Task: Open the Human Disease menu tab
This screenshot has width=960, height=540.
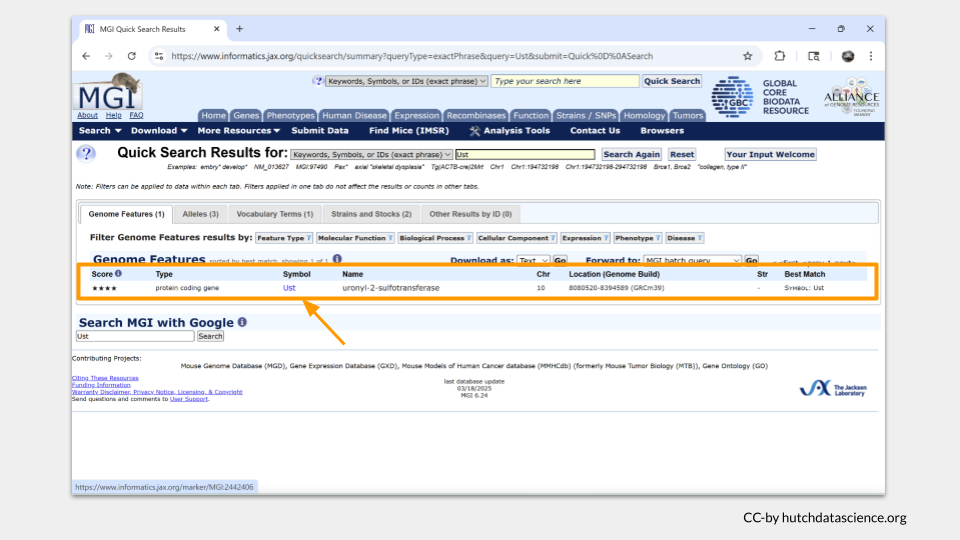Action: [x=354, y=115]
